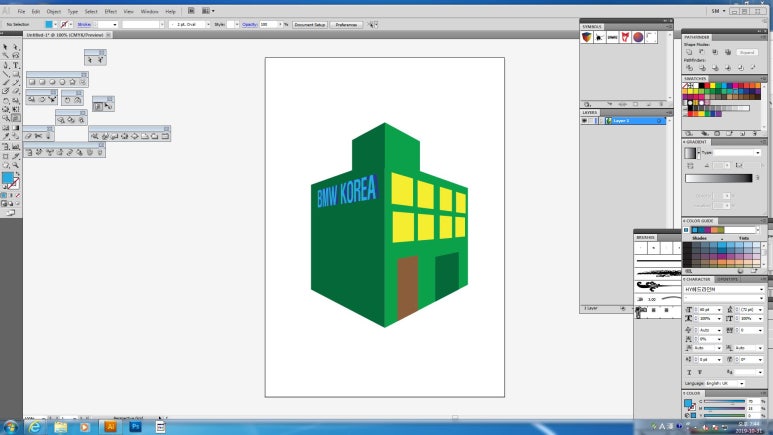
Task: Open the Symbol Libraries menu icon in the Symbols panel
Action: pyautogui.click(x=587, y=104)
